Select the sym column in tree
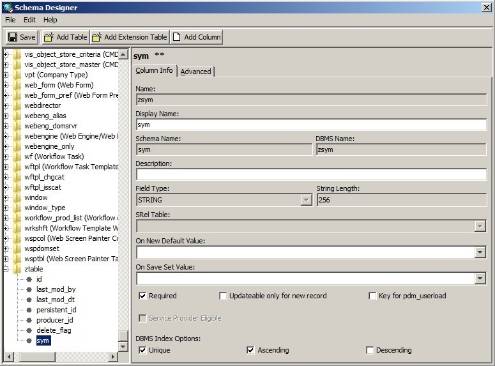495x366 pixels. [43, 341]
